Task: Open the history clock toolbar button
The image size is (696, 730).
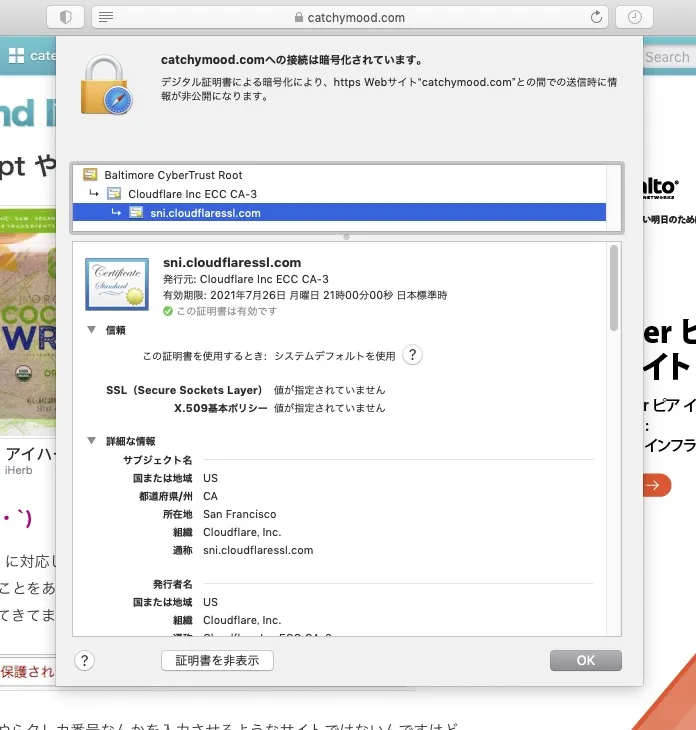Action: [634, 17]
